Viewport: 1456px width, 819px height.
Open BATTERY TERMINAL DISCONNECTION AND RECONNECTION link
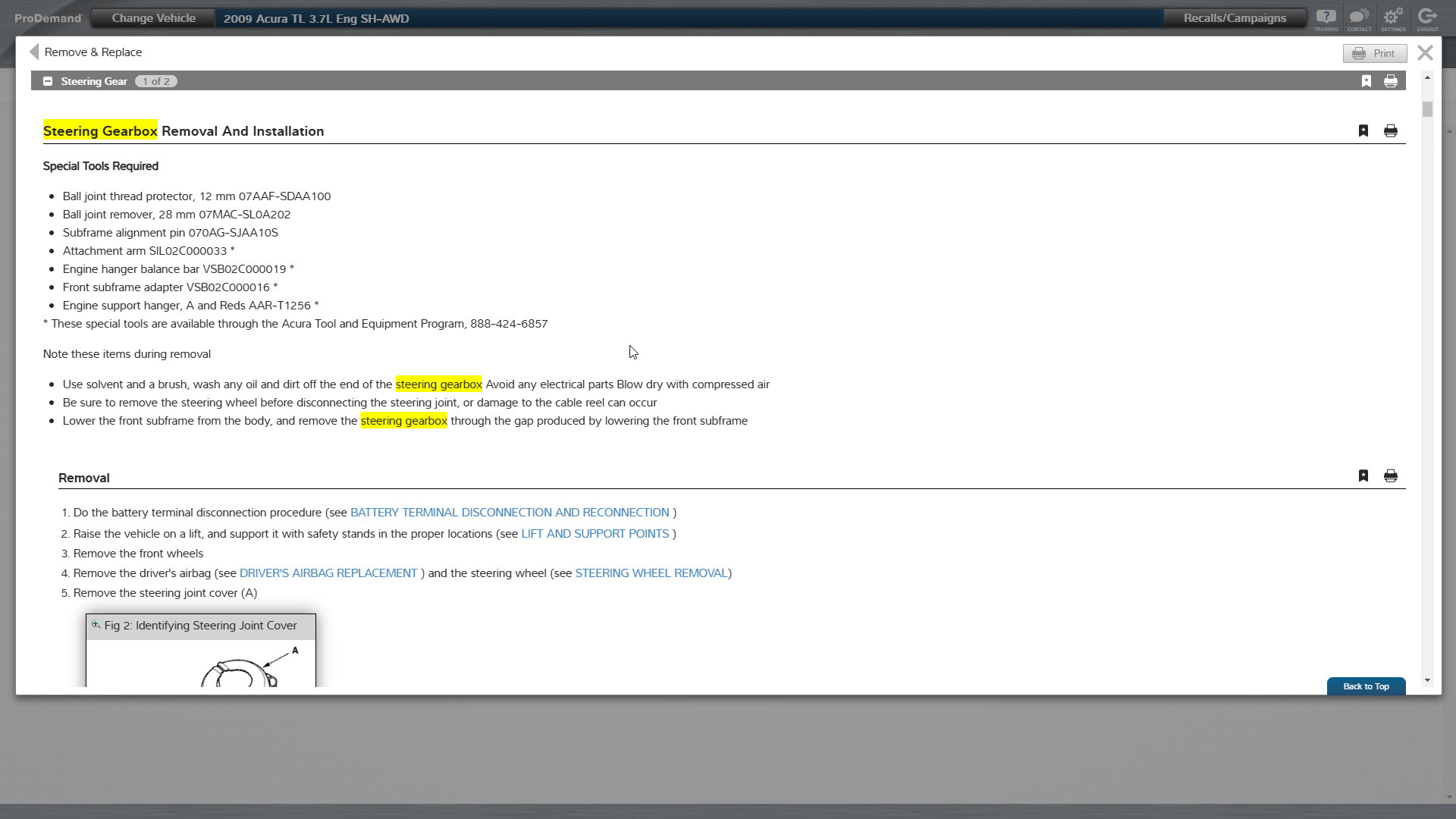[x=510, y=513]
